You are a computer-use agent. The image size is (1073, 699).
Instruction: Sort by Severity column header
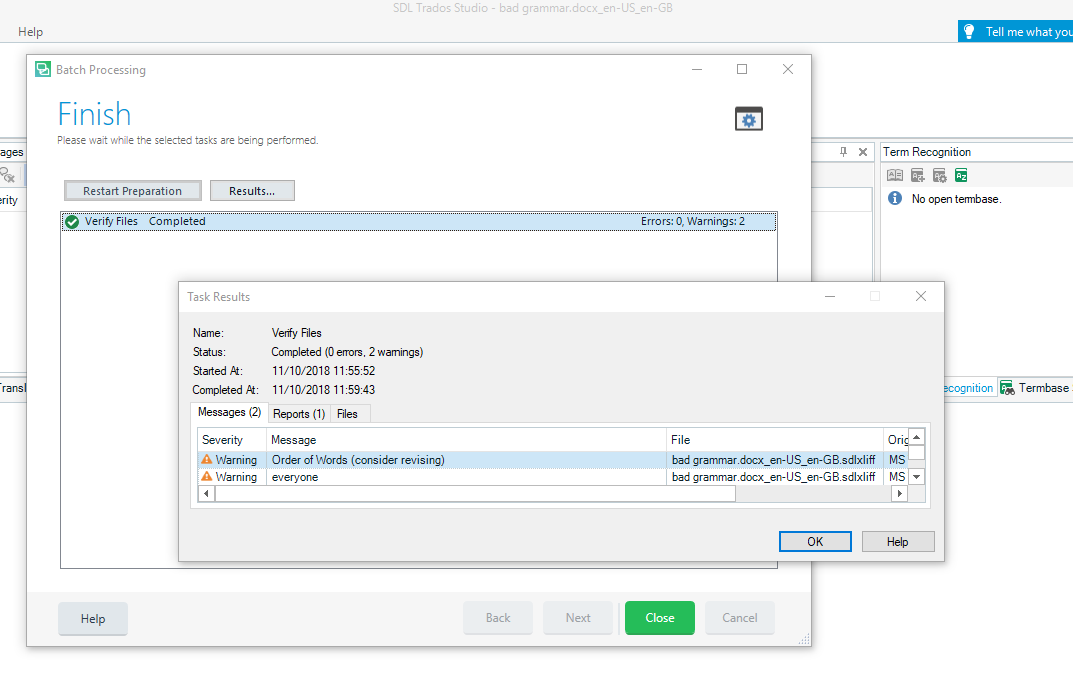pyautogui.click(x=232, y=440)
